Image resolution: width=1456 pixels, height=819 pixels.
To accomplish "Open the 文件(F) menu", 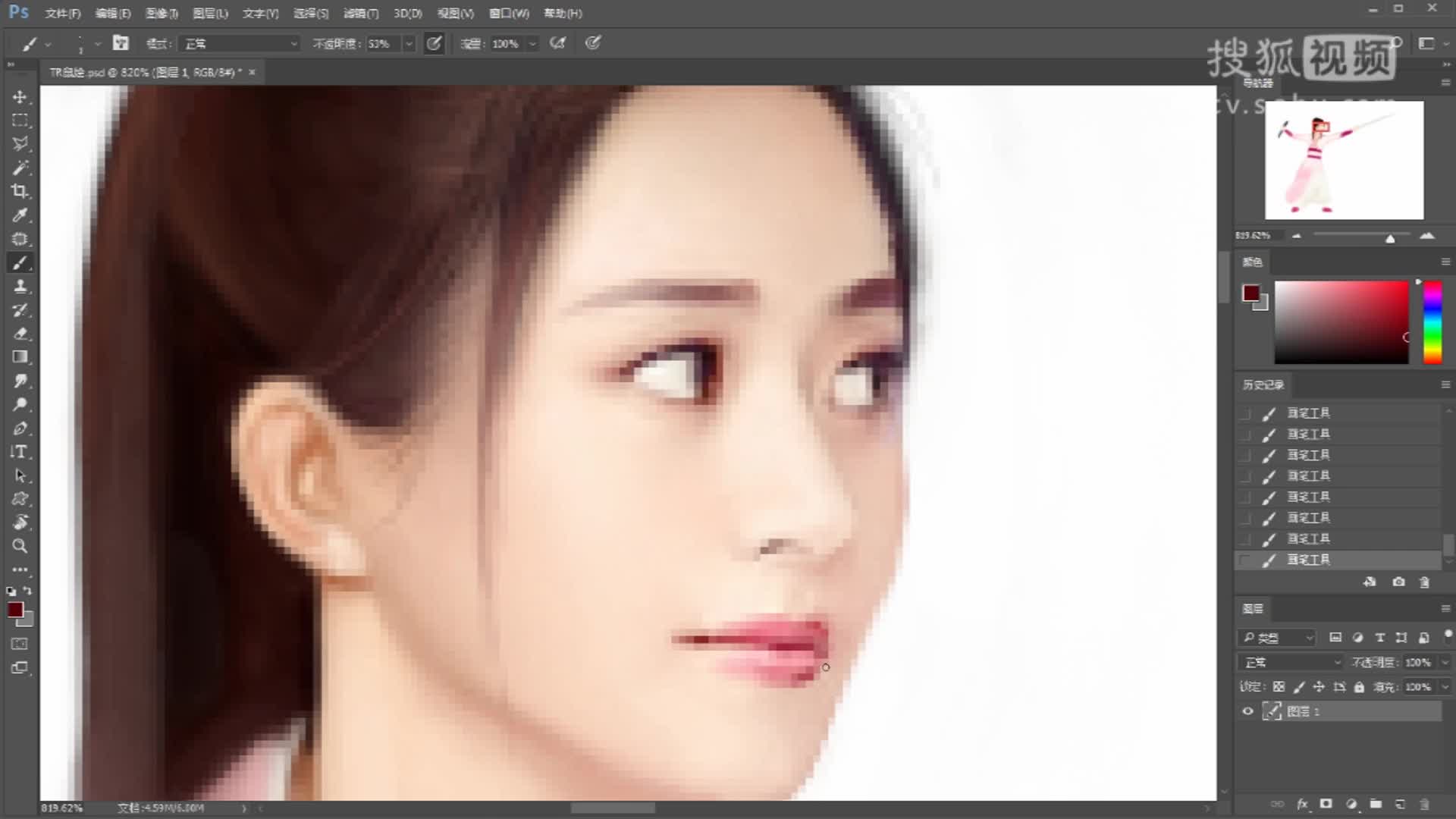I will pyautogui.click(x=63, y=13).
